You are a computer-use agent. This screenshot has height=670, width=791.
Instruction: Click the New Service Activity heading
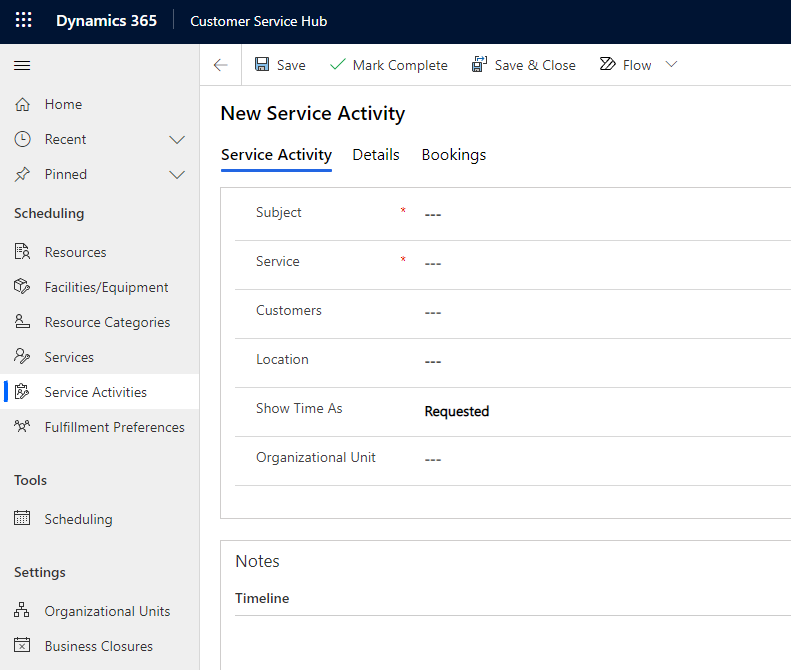click(x=313, y=114)
